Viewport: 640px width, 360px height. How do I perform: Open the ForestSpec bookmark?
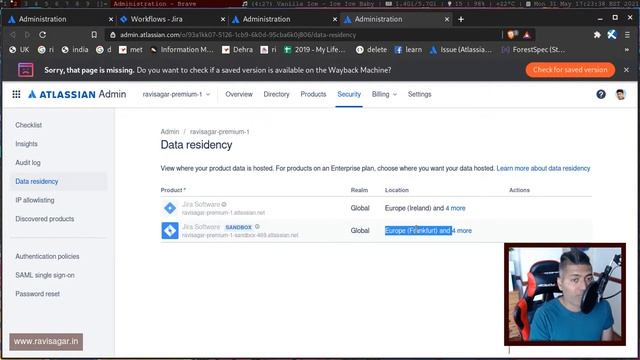point(533,49)
